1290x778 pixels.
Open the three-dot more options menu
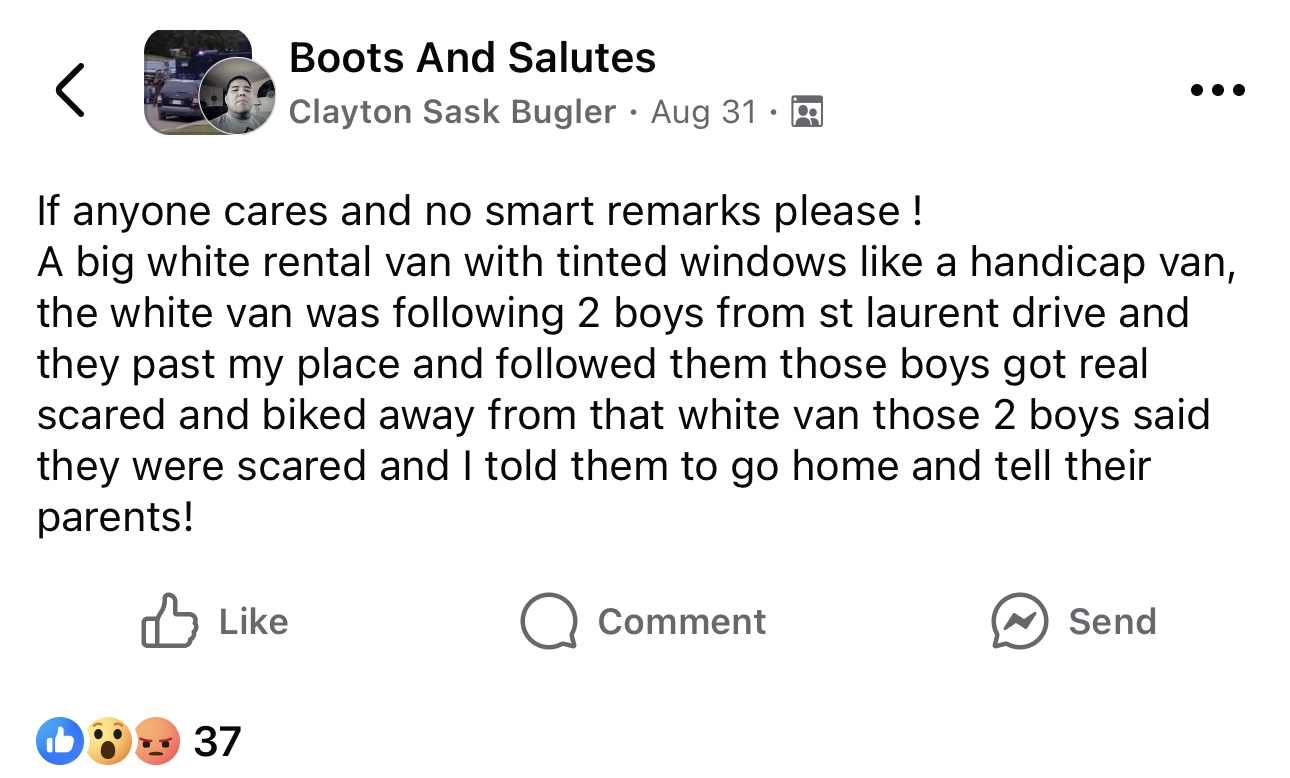1218,90
